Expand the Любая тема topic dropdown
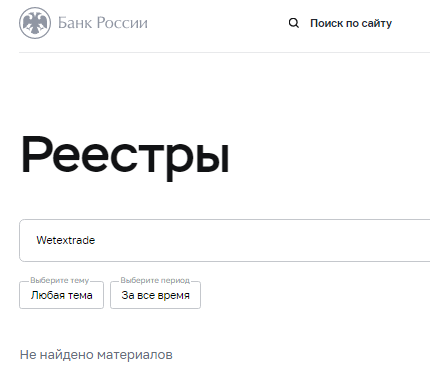 (x=61, y=295)
